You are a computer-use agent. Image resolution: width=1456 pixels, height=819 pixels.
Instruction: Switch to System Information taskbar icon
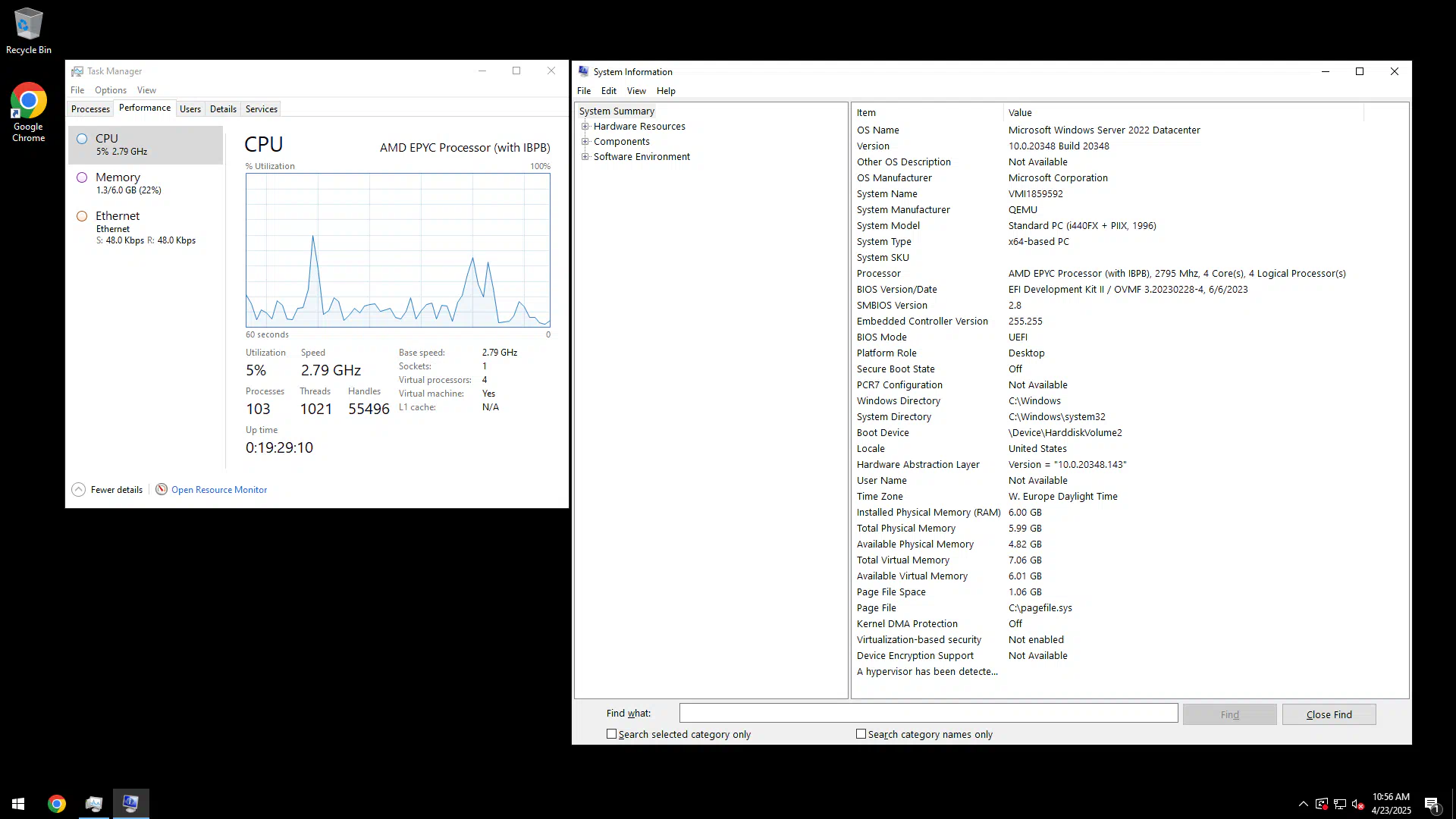tap(130, 804)
